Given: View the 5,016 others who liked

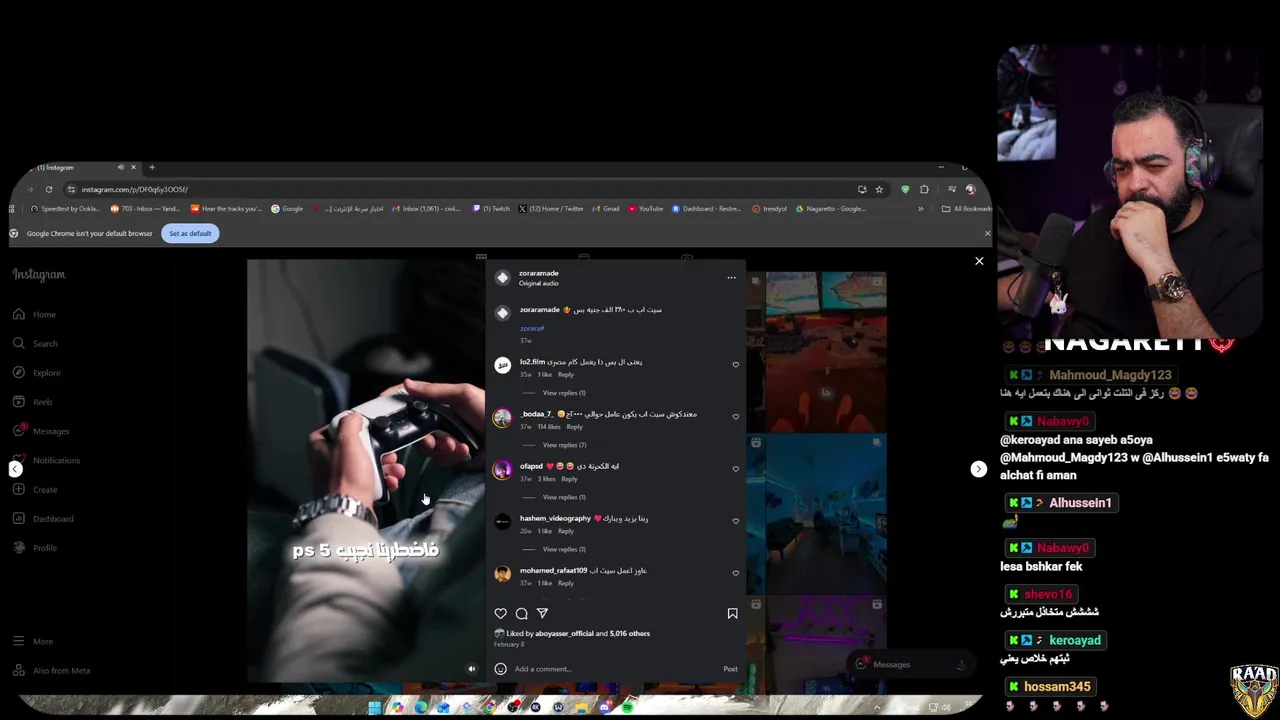Looking at the screenshot, I should (x=630, y=634).
